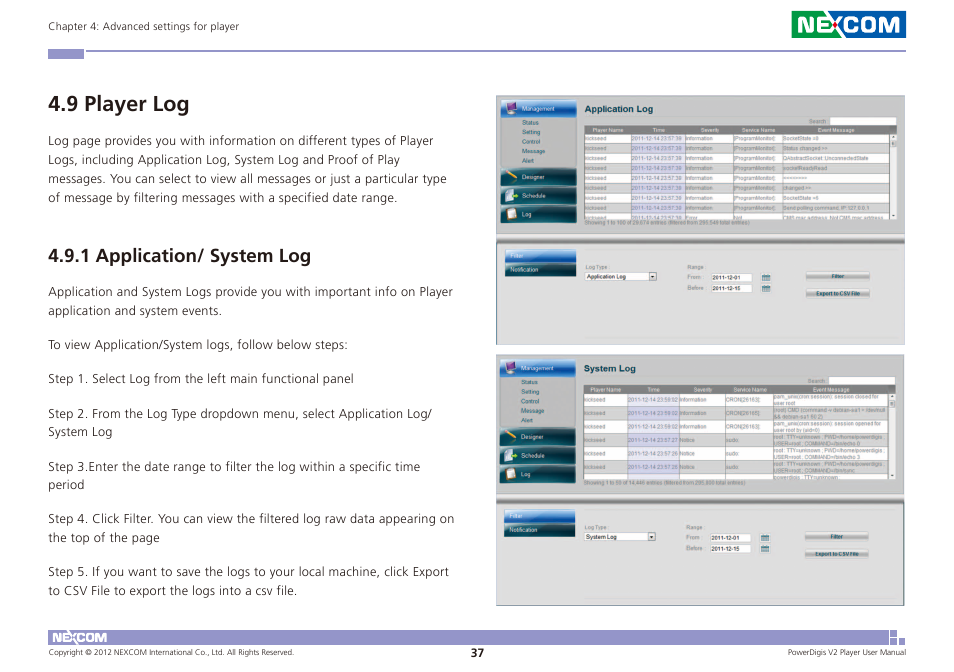Switch to the Filter tab below the System Log

click(x=539, y=516)
